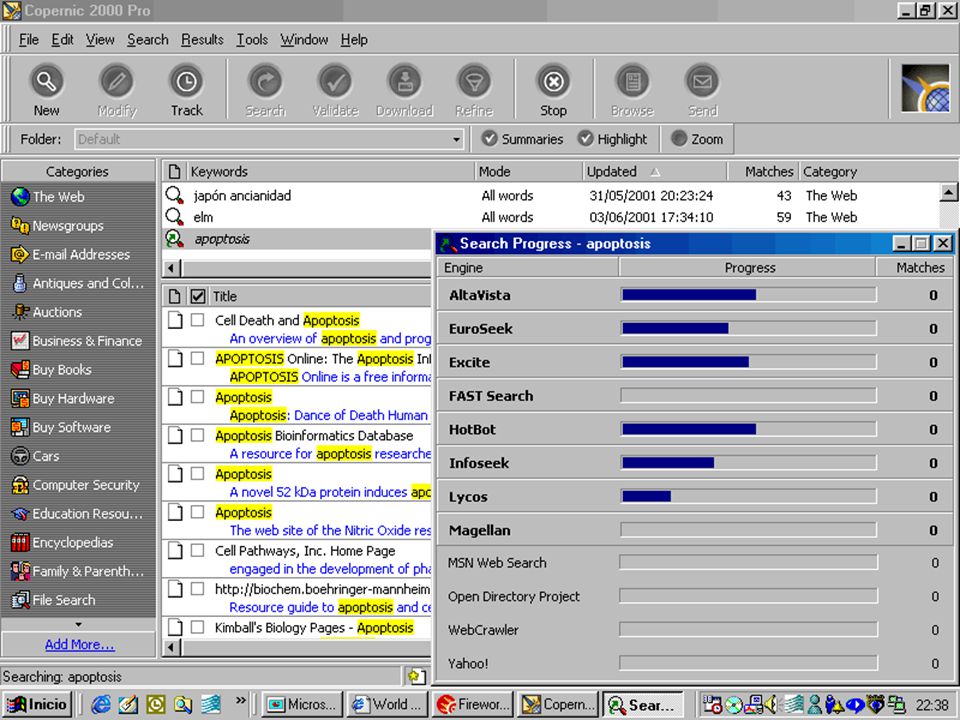Select the Education Resources category

(78, 513)
